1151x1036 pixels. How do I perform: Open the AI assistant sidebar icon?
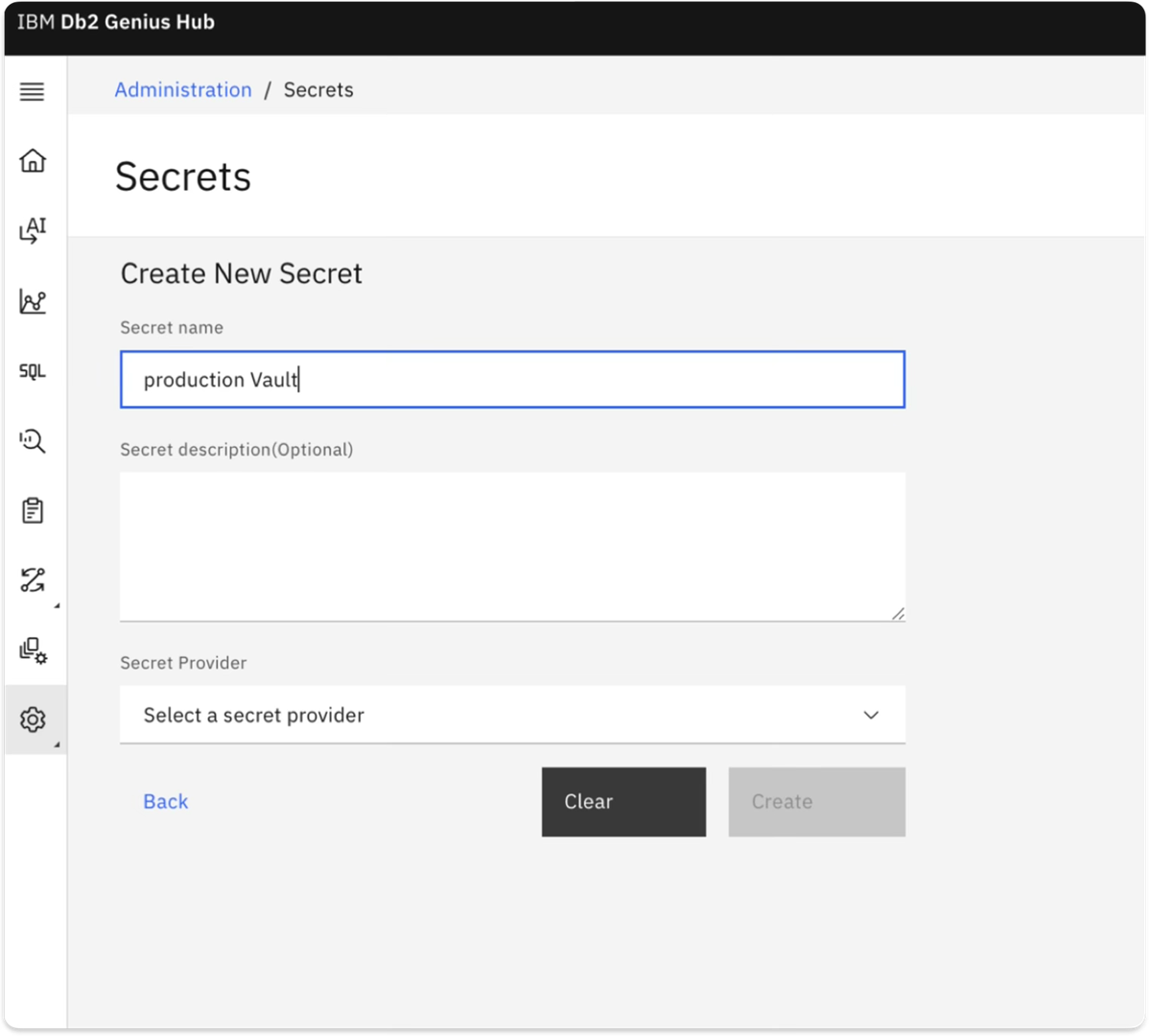coord(33,230)
